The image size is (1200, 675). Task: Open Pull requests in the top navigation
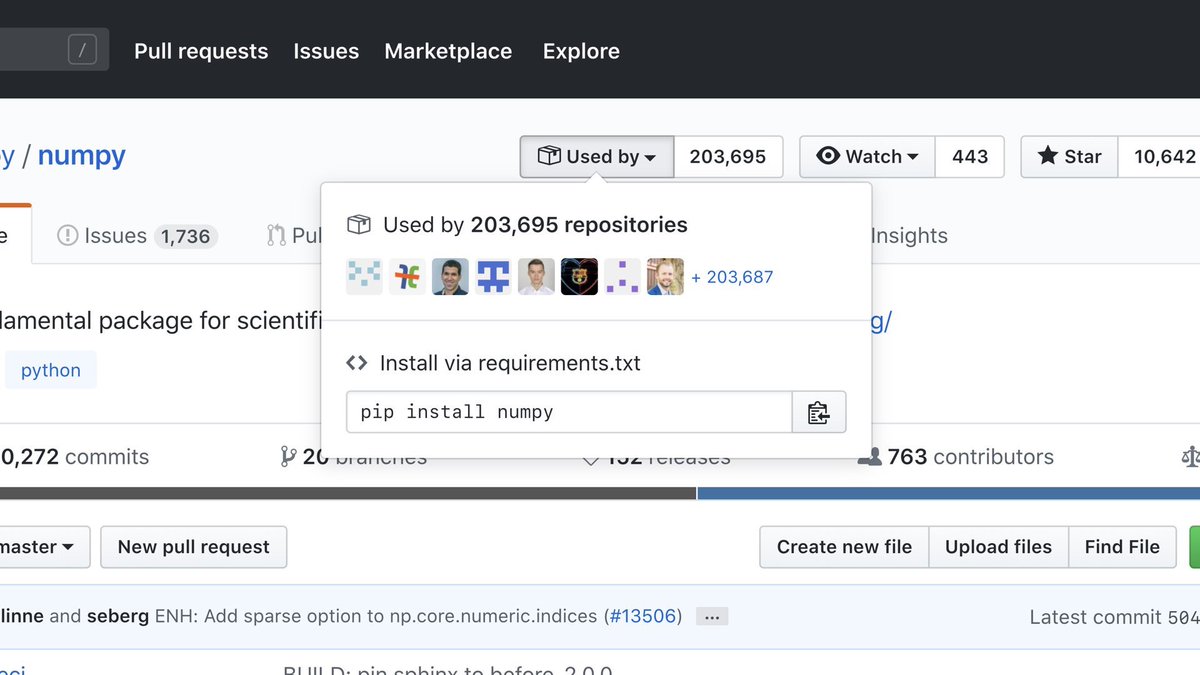coord(201,51)
